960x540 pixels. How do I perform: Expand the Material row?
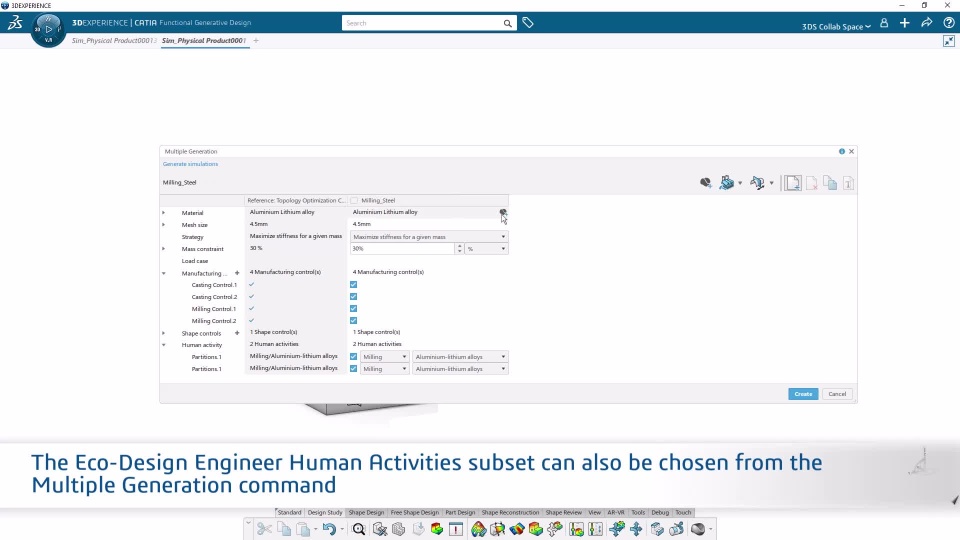tap(163, 212)
